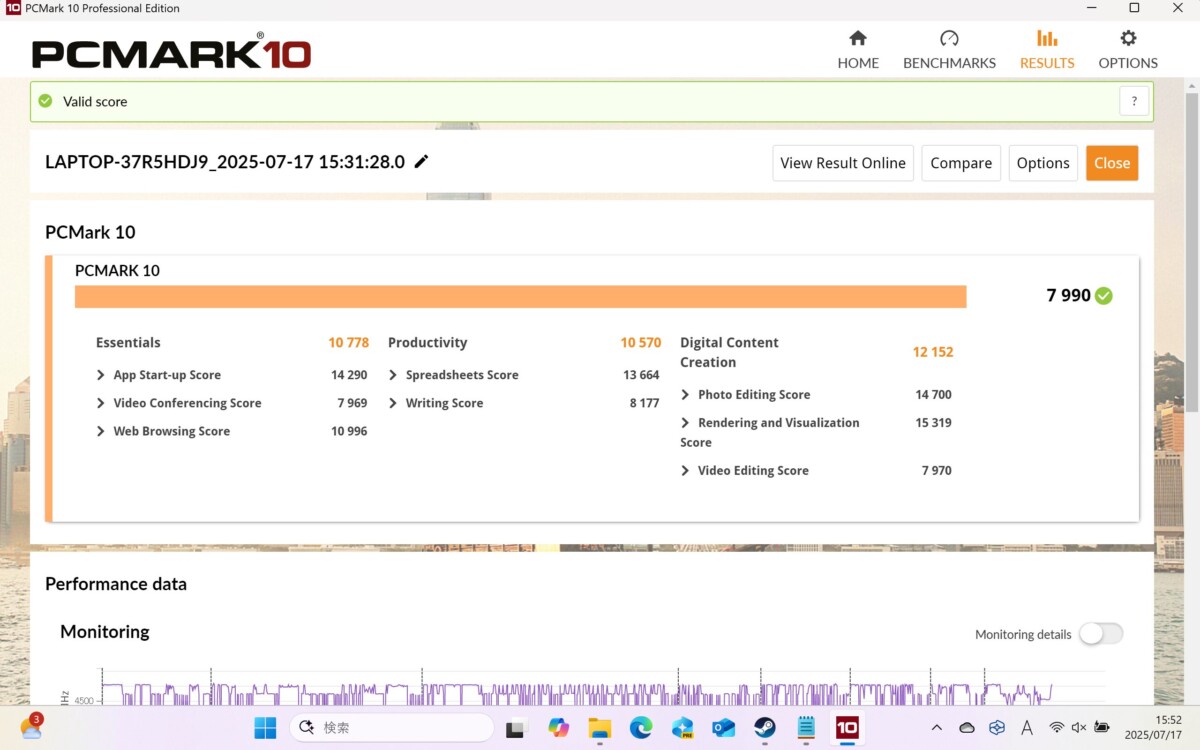Click View Result Online button

843,163
